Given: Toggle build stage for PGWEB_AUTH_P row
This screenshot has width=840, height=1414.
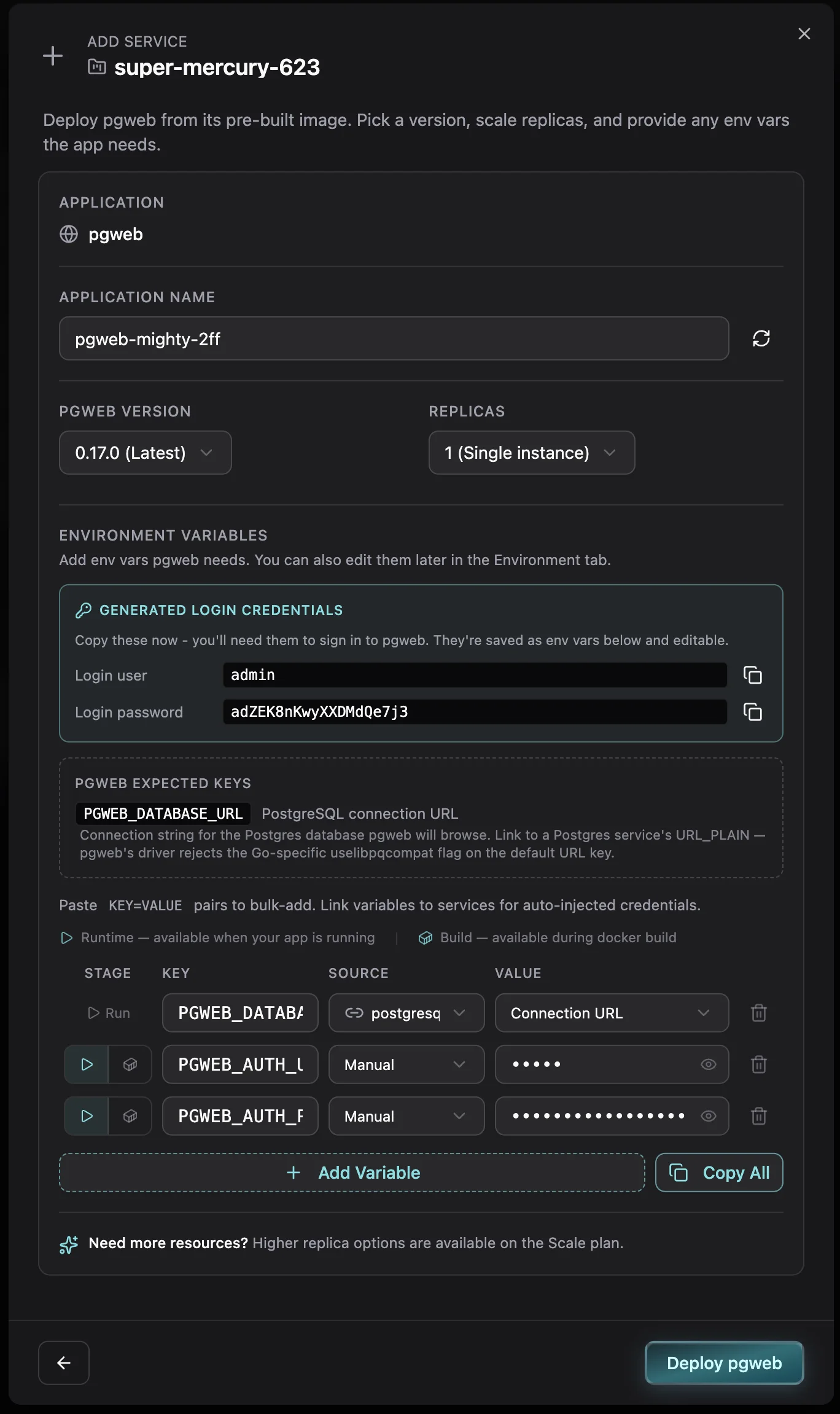Looking at the screenshot, I should tap(130, 1116).
